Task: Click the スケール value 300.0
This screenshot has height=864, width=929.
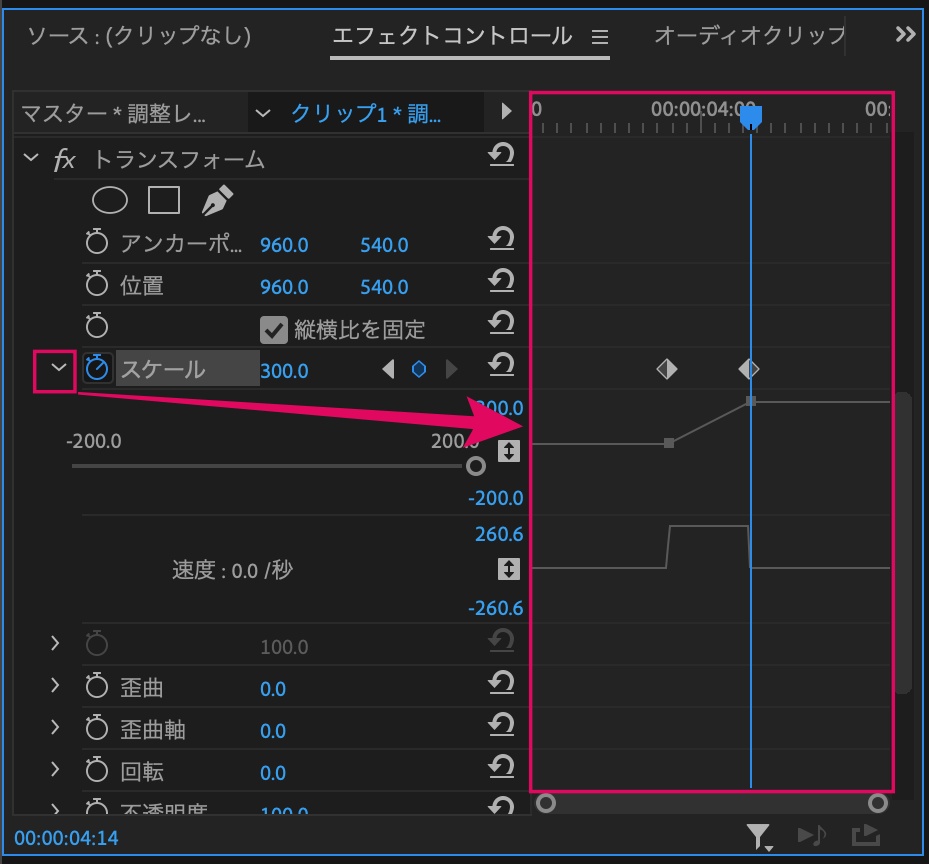Action: coord(284,371)
